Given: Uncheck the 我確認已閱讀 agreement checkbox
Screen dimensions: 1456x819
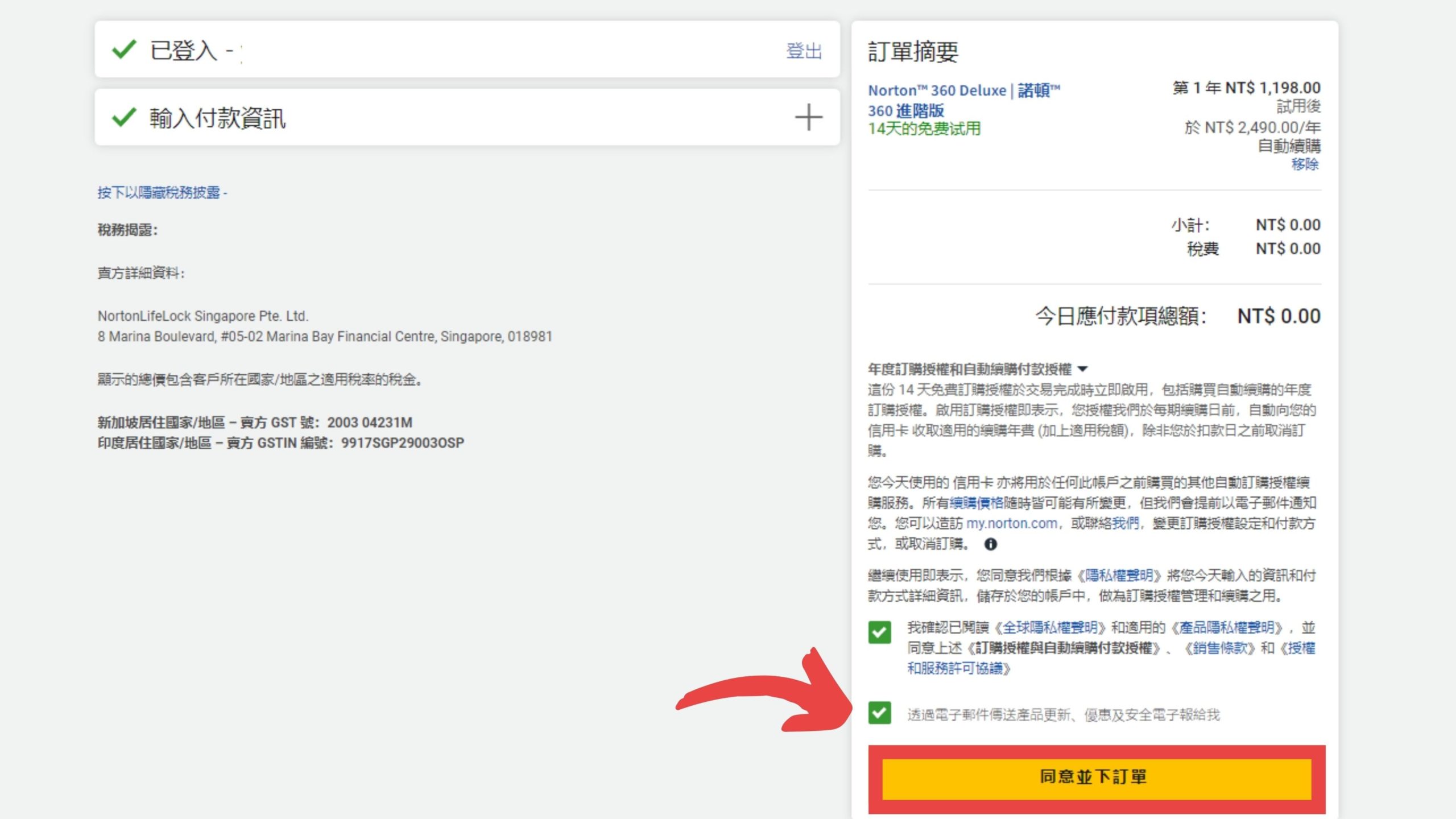Looking at the screenshot, I should click(x=879, y=632).
